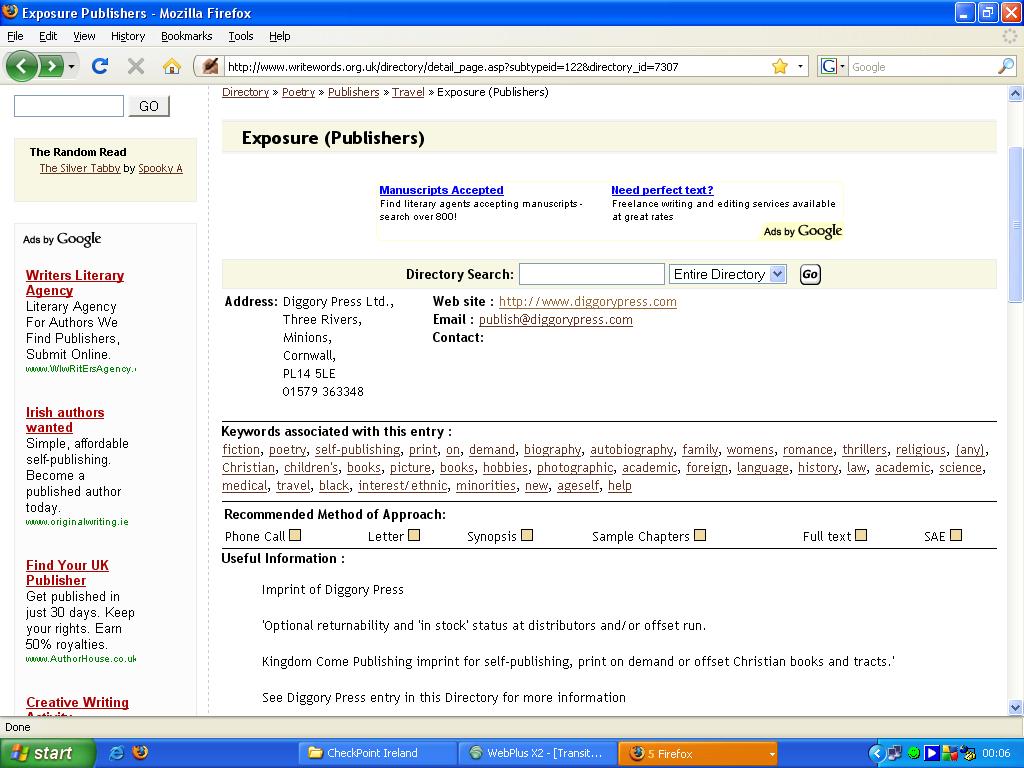Open the blue media player tray icon

pyautogui.click(x=931, y=753)
